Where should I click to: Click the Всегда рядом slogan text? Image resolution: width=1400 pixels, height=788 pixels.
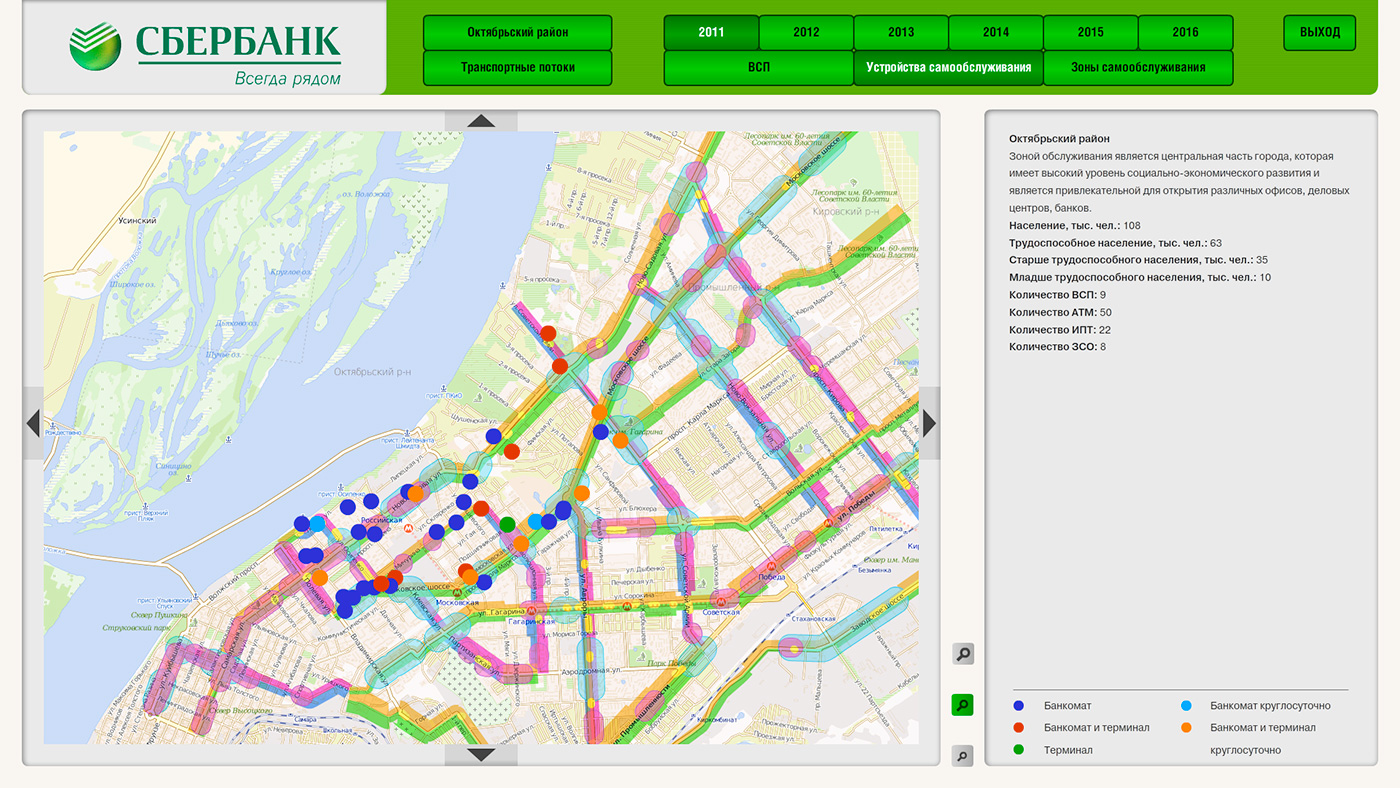287,78
